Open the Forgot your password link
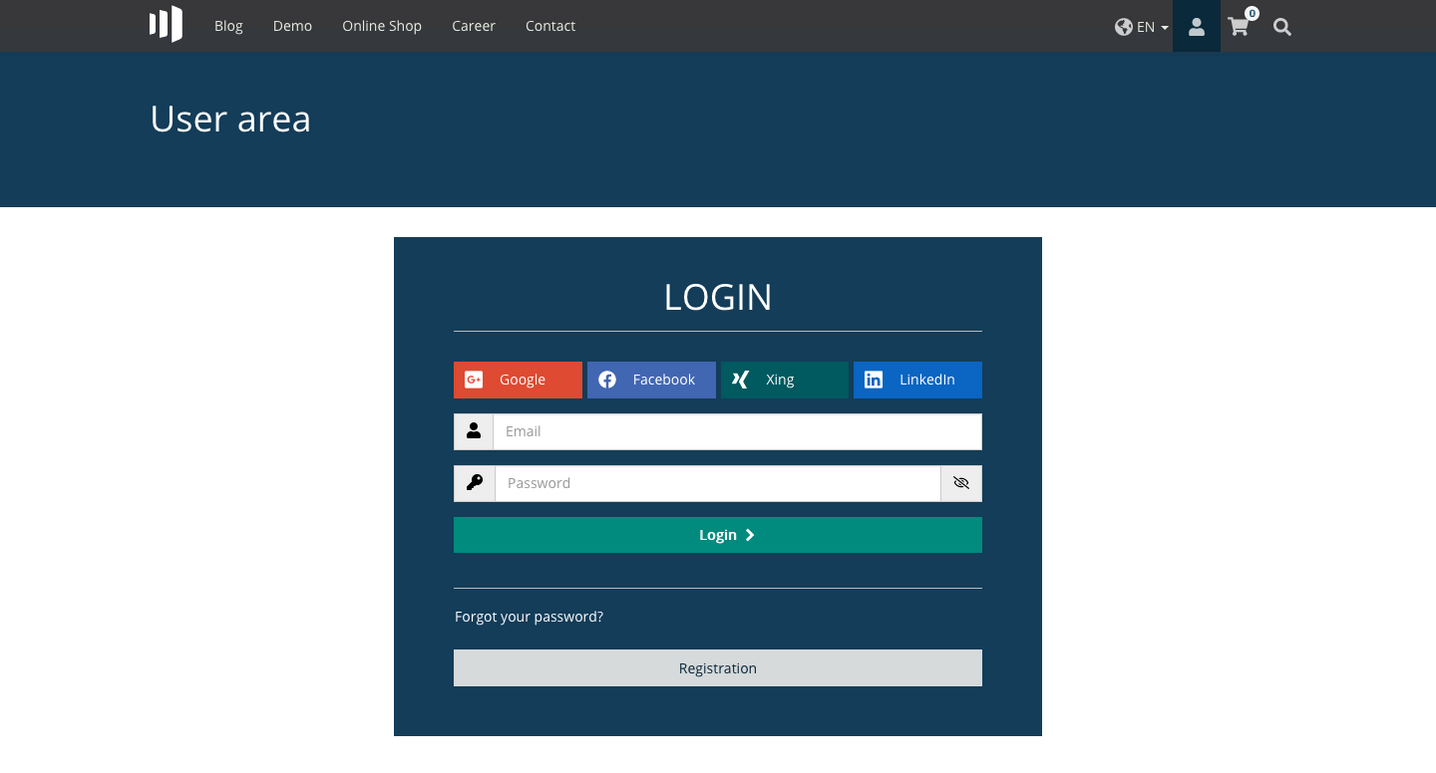This screenshot has height=773, width=1436. 528,616
